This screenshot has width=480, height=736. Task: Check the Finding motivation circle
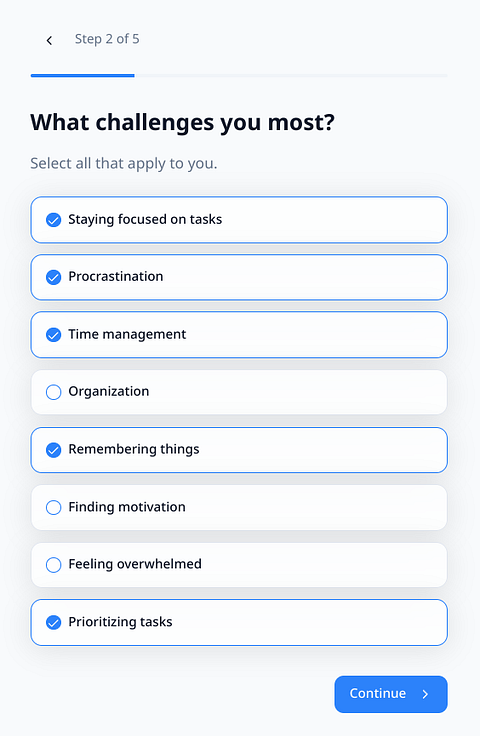click(53, 507)
